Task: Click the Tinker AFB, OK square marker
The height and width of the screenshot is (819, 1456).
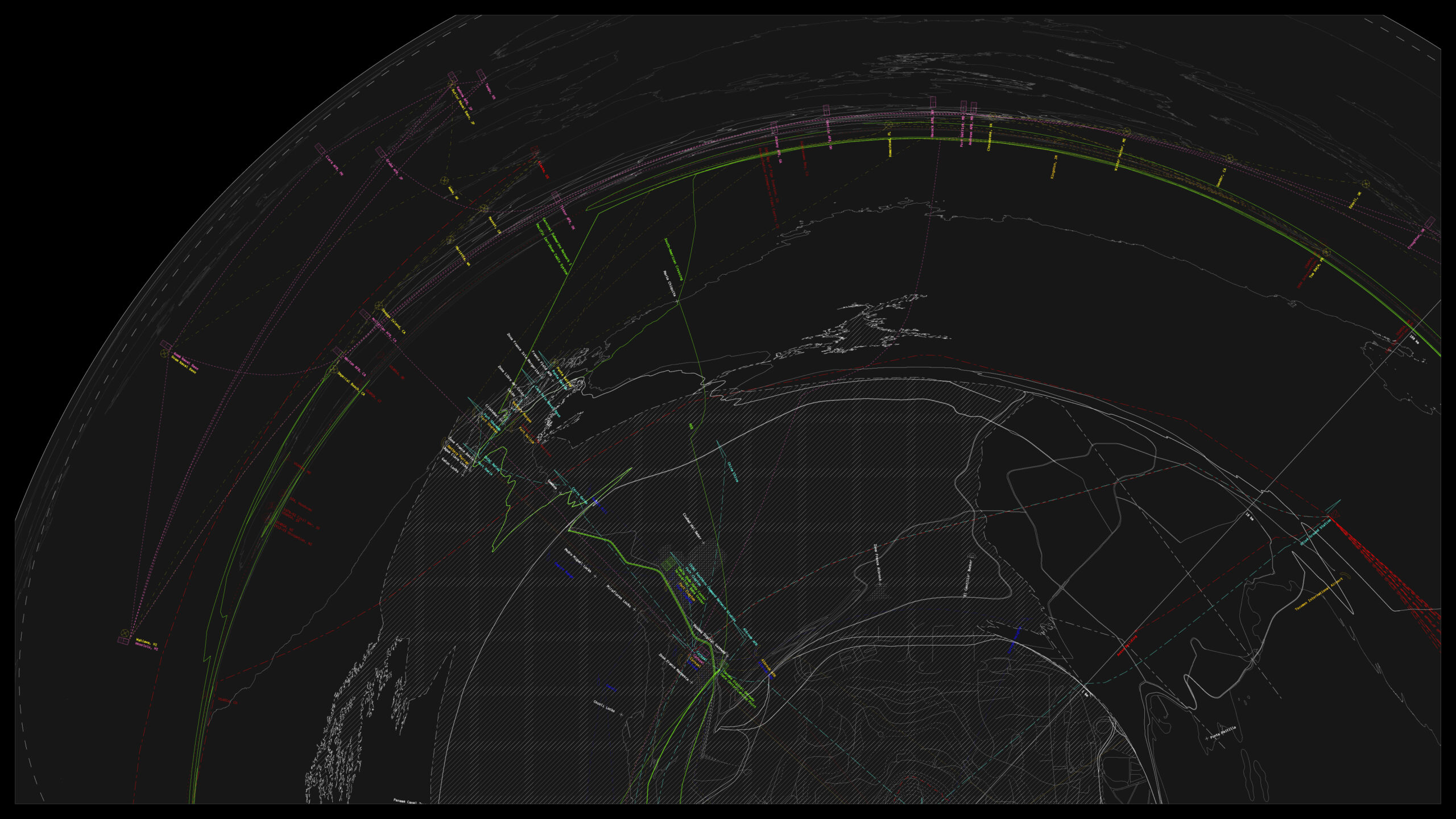Action: pyautogui.click(x=556, y=197)
